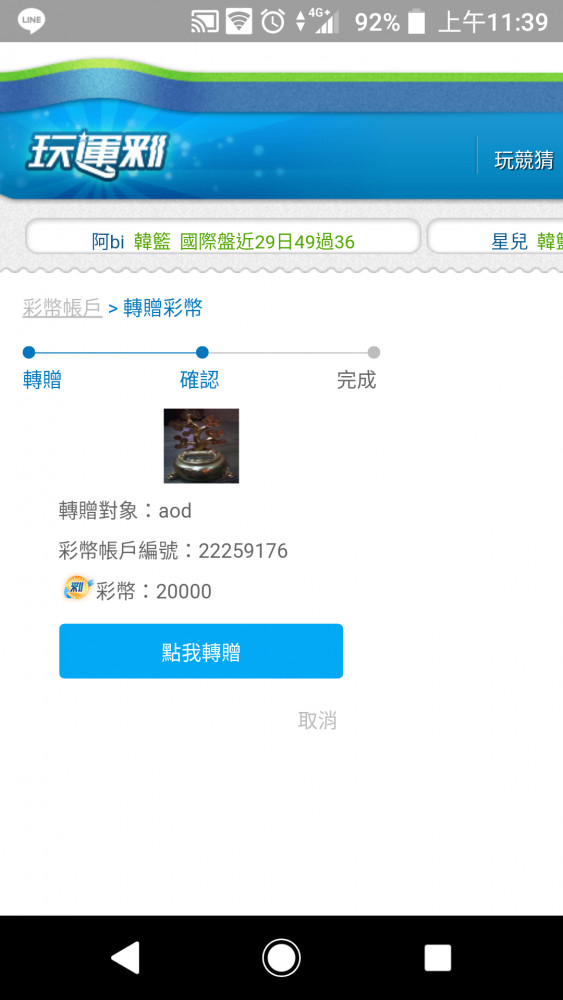This screenshot has height=1000, width=563.
Task: Select the 確認 step marker dot
Action: tap(202, 352)
